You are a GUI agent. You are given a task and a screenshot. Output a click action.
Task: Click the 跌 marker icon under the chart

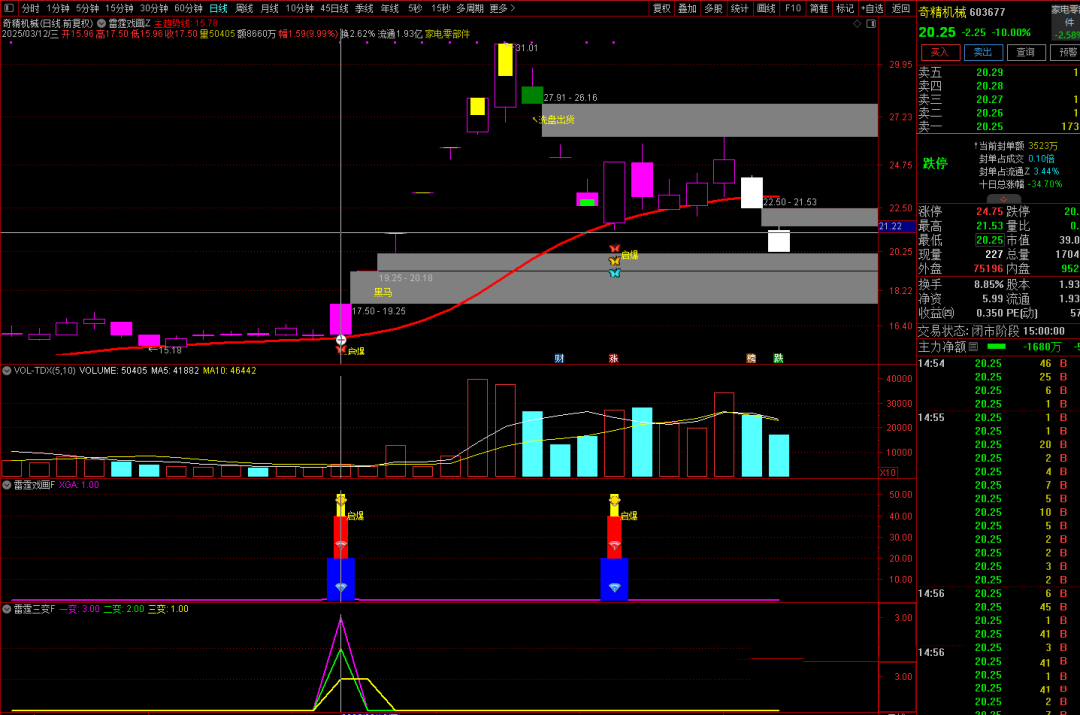(x=778, y=358)
